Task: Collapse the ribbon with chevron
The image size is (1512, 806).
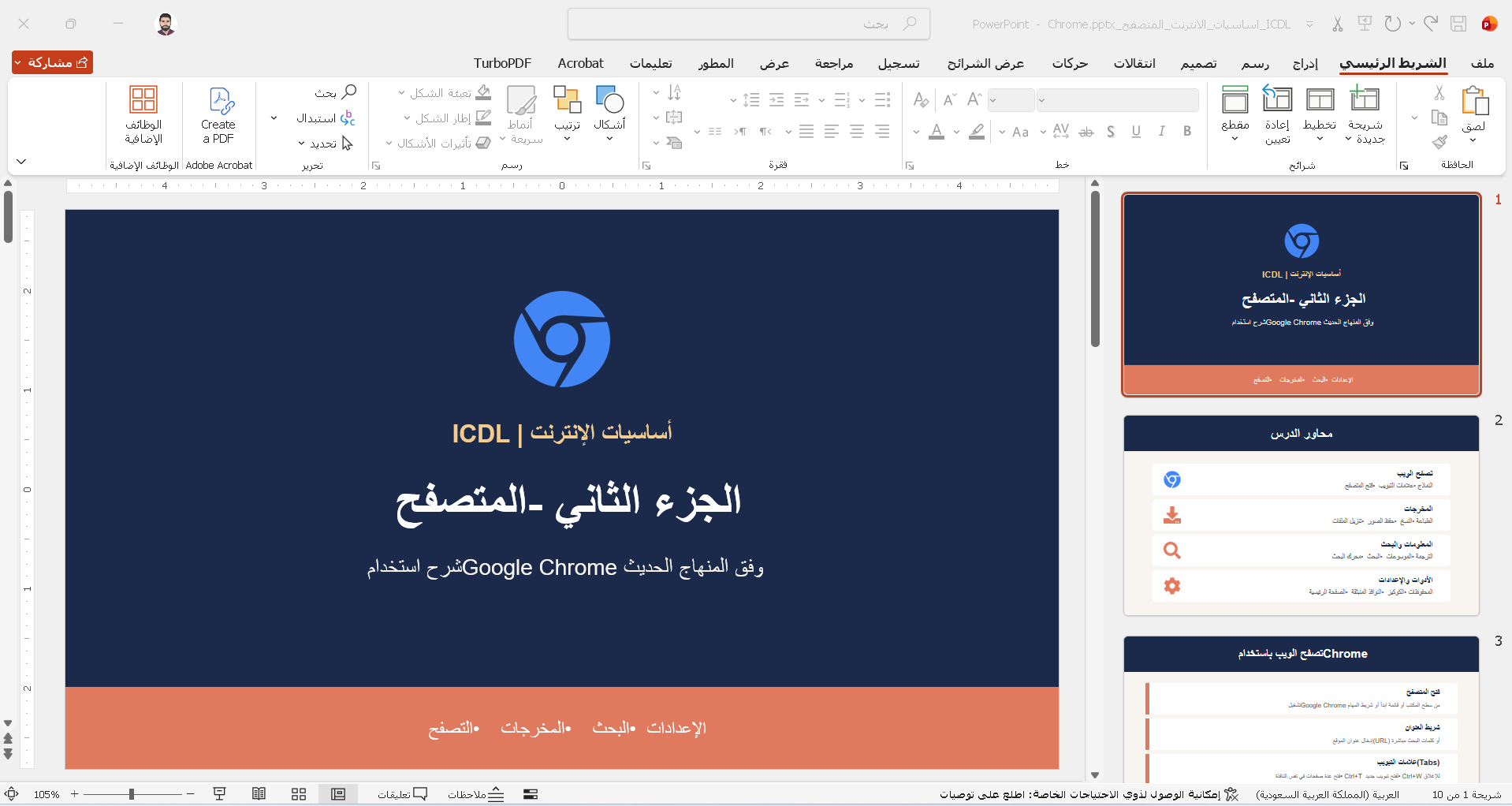Action: (21, 162)
